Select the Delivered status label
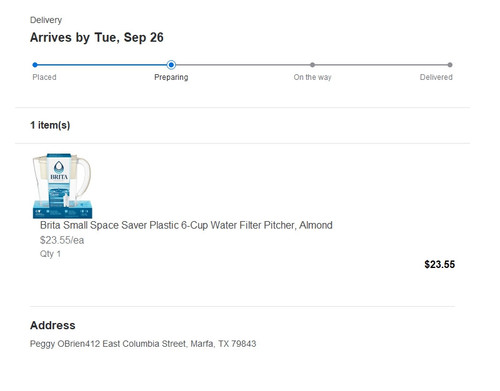 pyautogui.click(x=436, y=77)
